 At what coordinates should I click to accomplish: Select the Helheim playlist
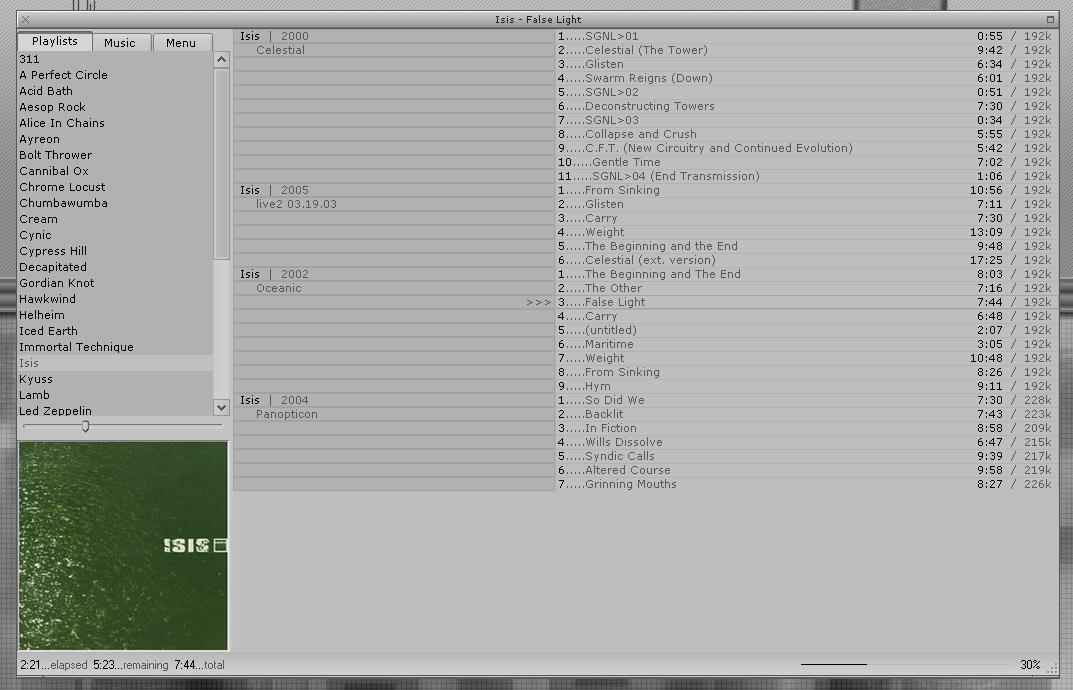[x=116, y=315]
